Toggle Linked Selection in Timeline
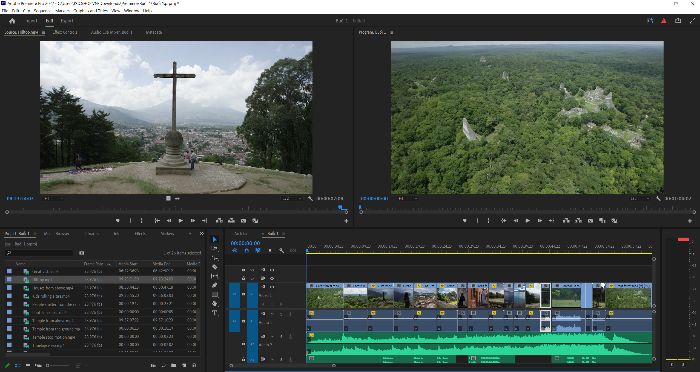The width and height of the screenshot is (700, 372). click(x=258, y=251)
